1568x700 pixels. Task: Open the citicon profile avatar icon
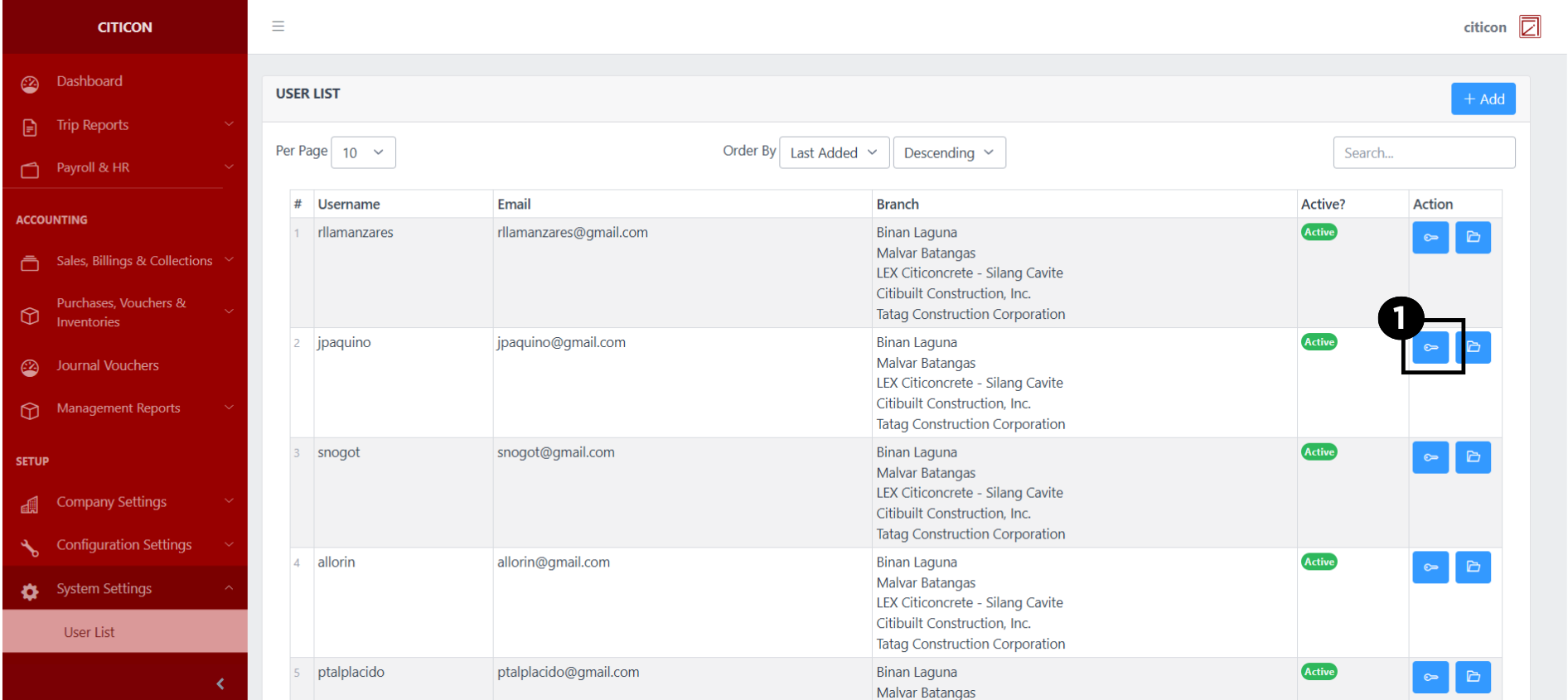point(1530,27)
